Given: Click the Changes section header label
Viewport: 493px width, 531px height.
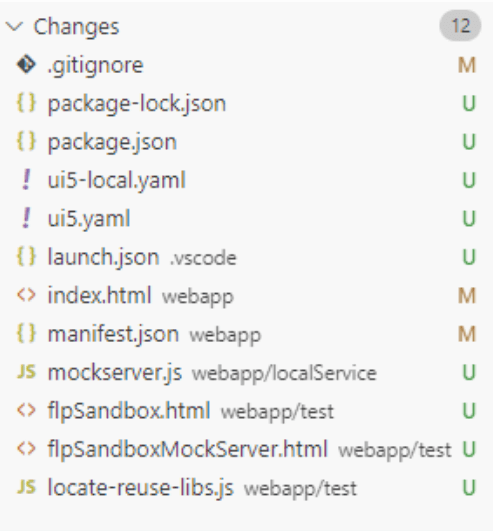Looking at the screenshot, I should click(76, 27).
